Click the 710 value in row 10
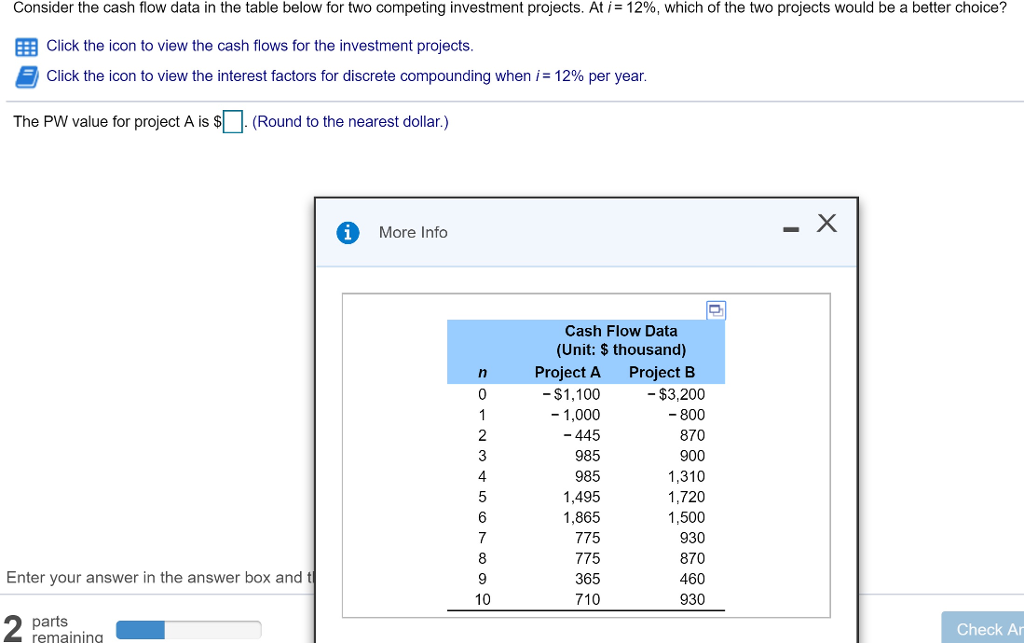1024x643 pixels. click(x=588, y=599)
